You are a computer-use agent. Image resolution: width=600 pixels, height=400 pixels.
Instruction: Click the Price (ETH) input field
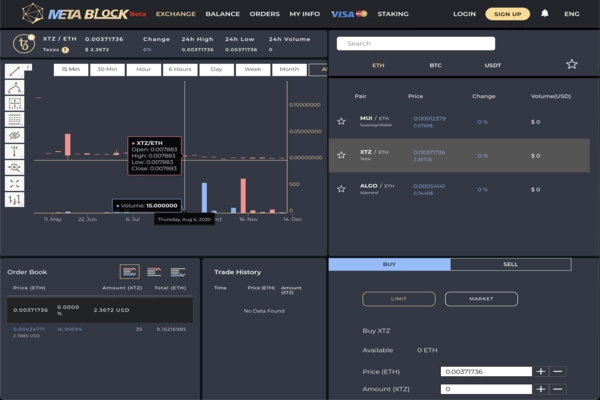coord(486,372)
